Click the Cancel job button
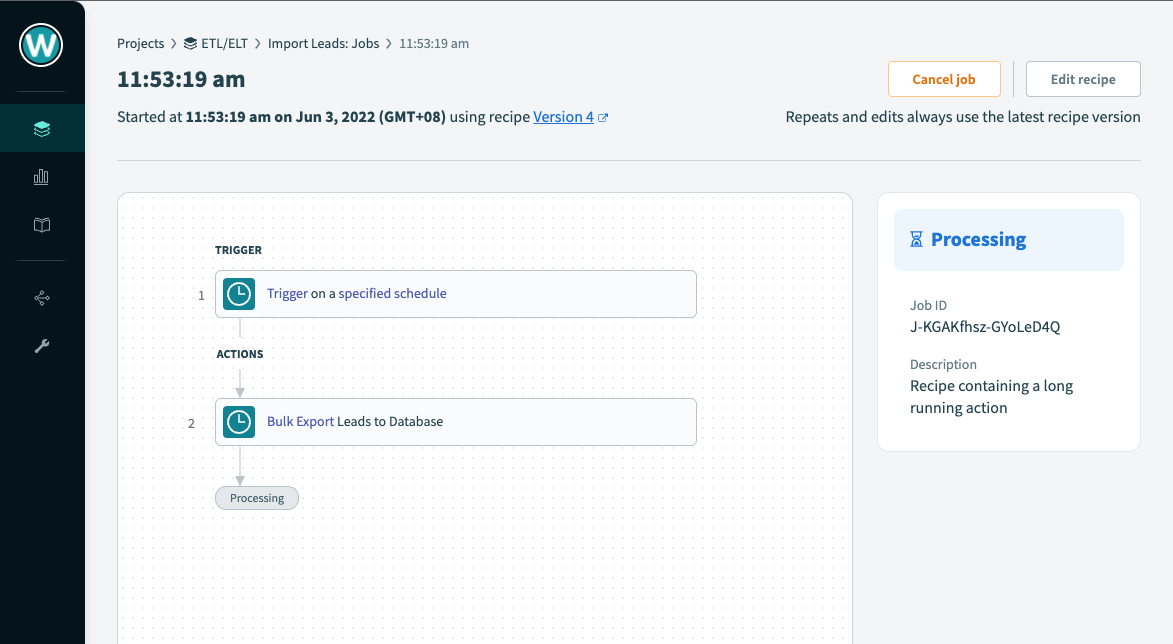The width and height of the screenshot is (1173, 644). (943, 78)
